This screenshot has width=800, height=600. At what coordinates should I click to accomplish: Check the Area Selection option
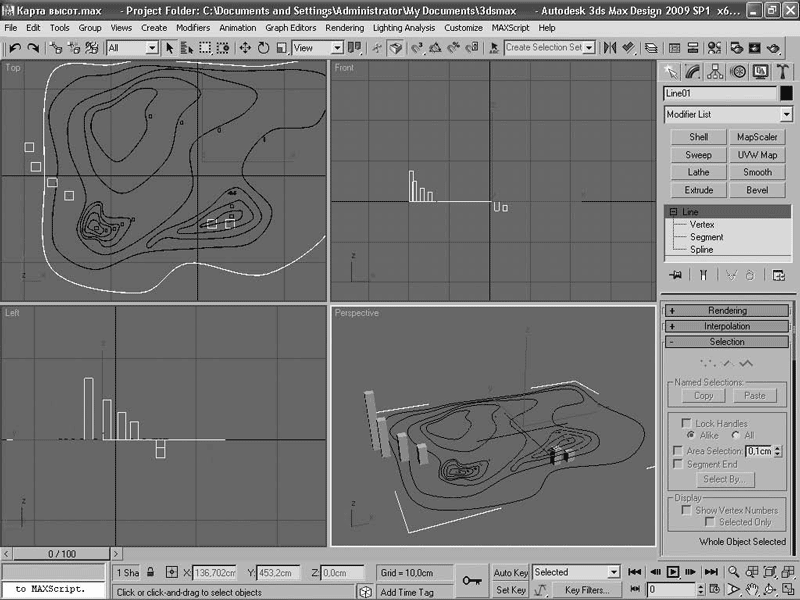coord(676,451)
